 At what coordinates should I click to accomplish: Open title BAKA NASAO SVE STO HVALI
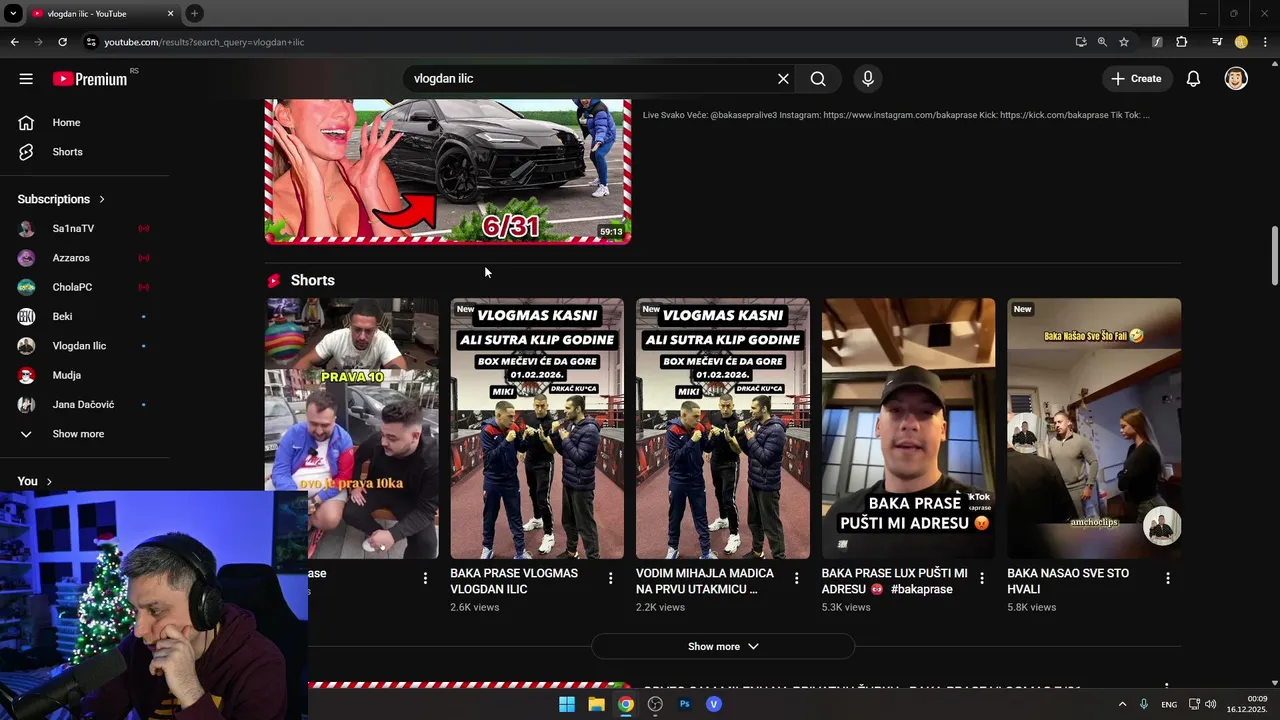pyautogui.click(x=1068, y=581)
